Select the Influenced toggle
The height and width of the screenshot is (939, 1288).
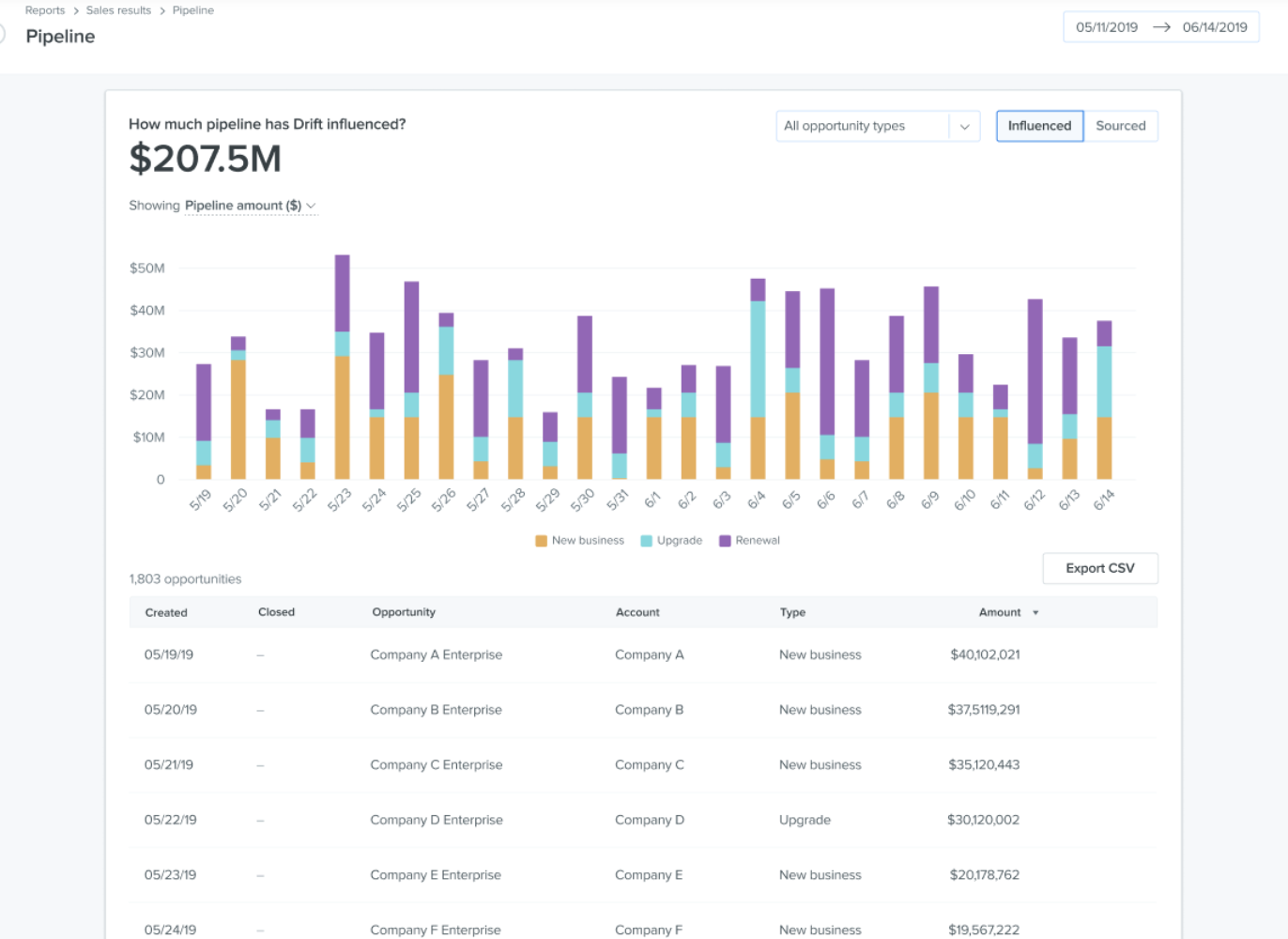(x=1039, y=126)
